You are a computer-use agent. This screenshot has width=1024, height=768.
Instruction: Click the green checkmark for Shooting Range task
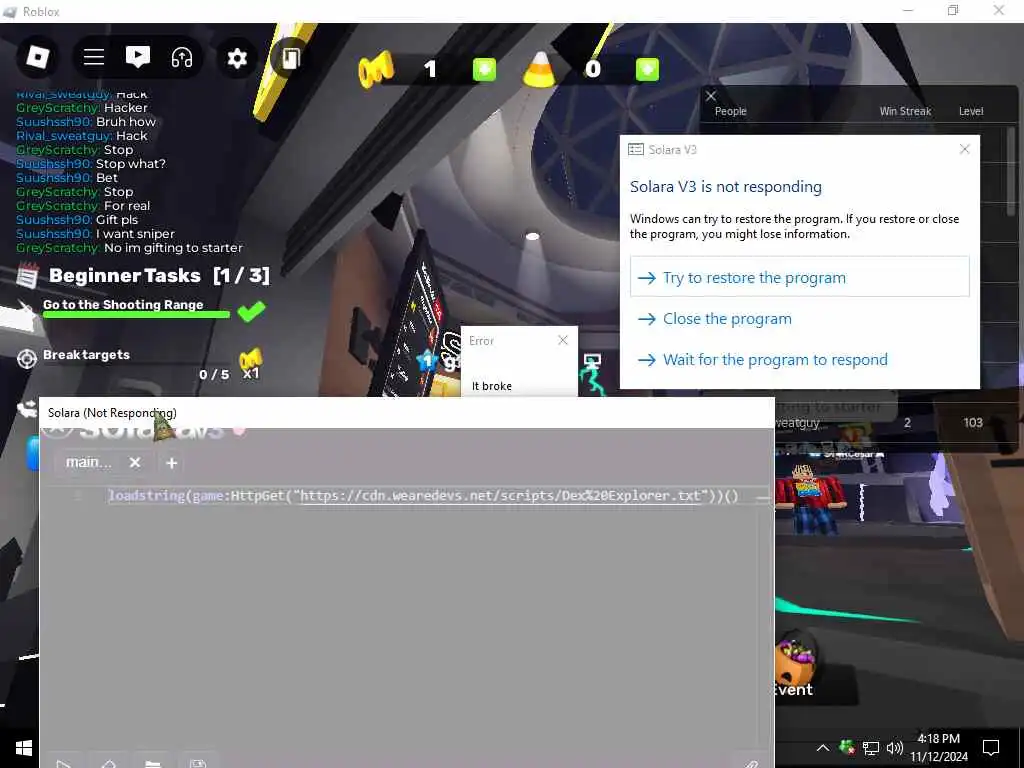pyautogui.click(x=251, y=312)
